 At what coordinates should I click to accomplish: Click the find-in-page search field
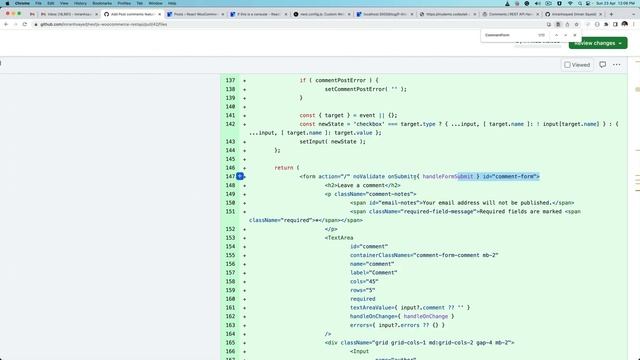[510, 35]
